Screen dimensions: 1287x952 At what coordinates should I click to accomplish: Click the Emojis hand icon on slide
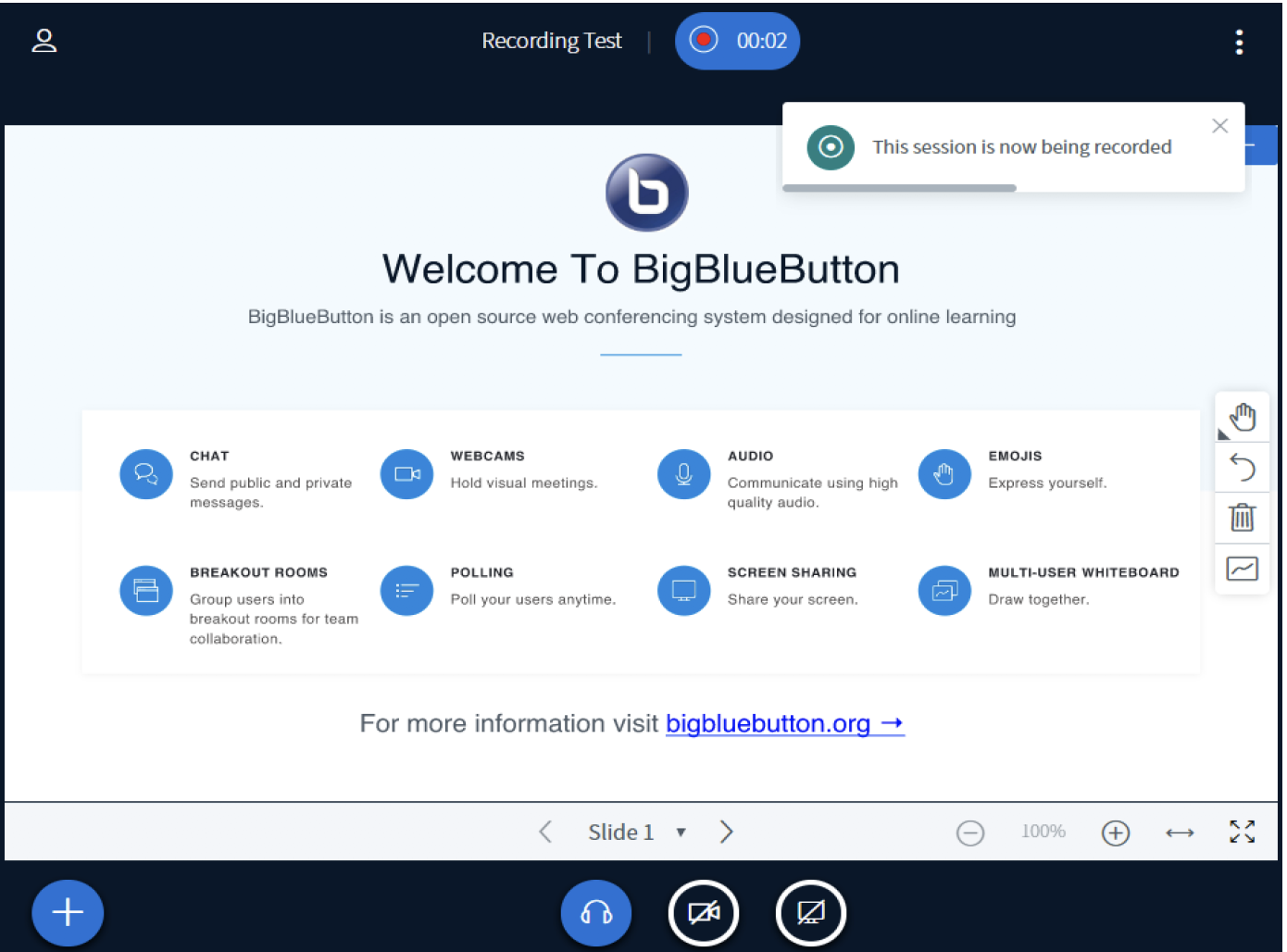(x=944, y=474)
